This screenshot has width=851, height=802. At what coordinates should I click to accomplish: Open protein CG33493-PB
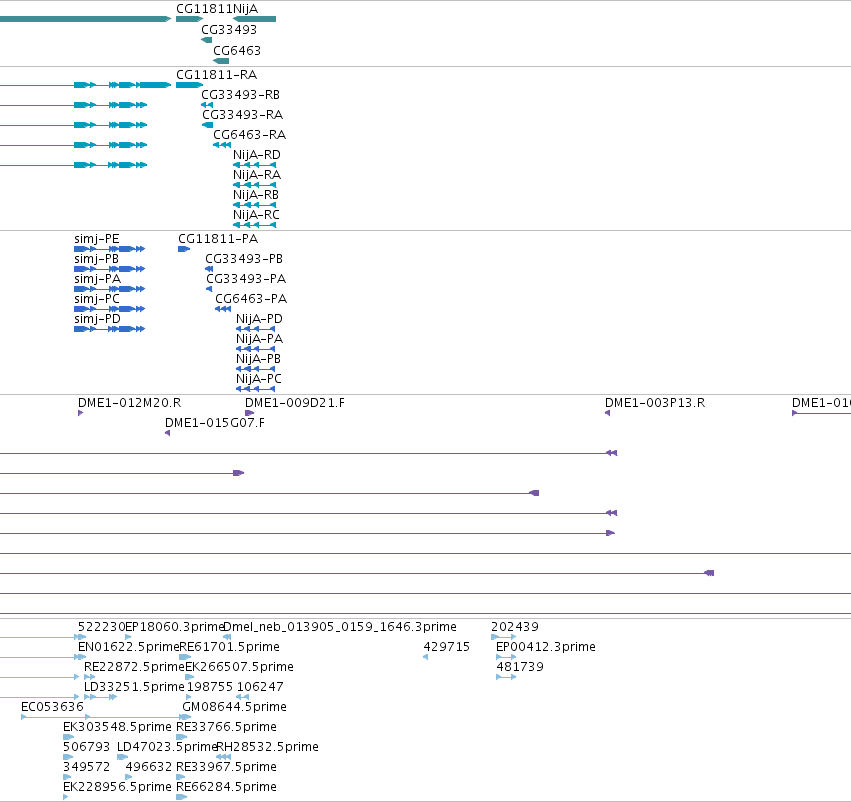(x=244, y=259)
